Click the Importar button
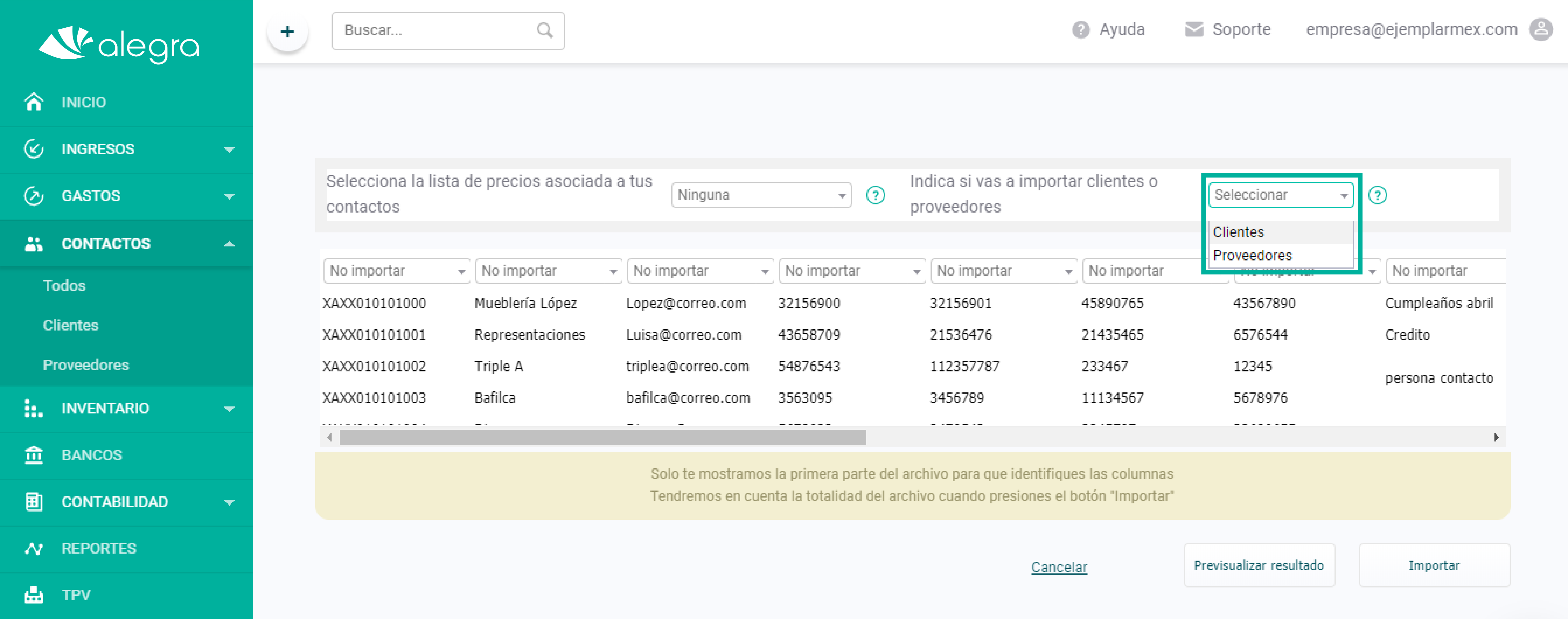Image resolution: width=1568 pixels, height=619 pixels. [1434, 566]
